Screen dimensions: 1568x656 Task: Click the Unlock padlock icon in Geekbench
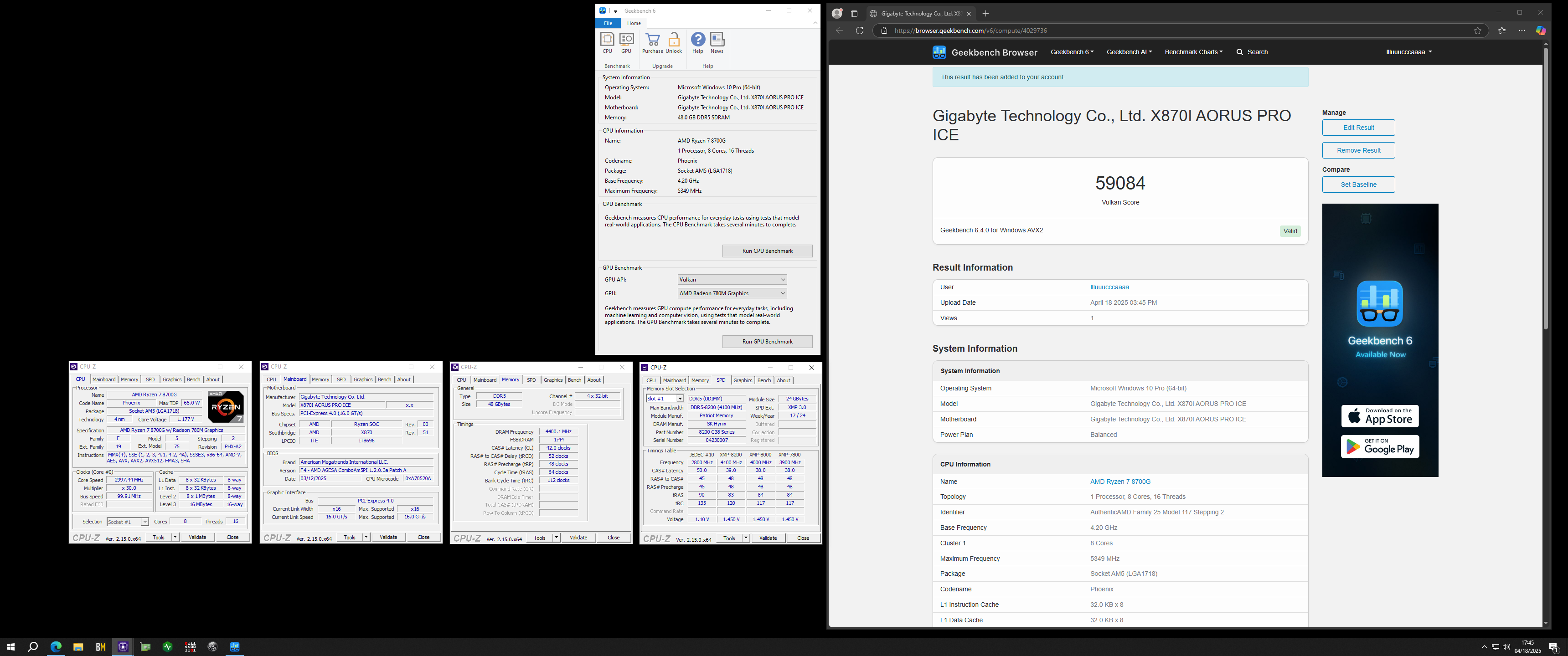pyautogui.click(x=674, y=43)
